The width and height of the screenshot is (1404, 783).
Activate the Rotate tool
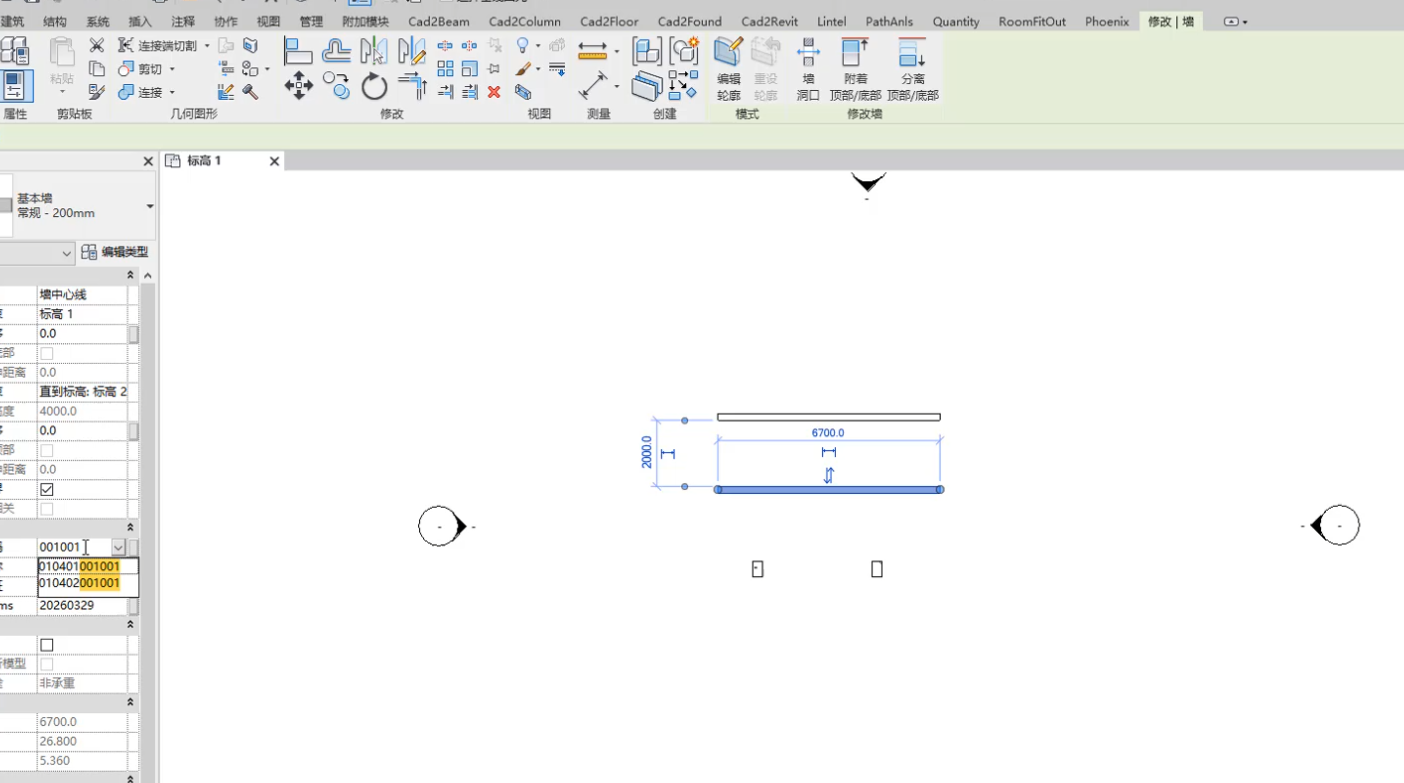tap(374, 87)
